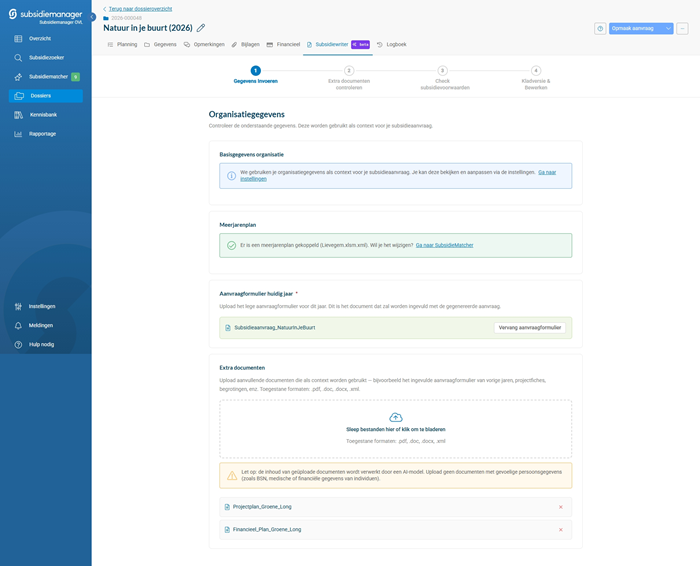Image resolution: width=700 pixels, height=566 pixels.
Task: Open Instellingen in the sidebar
Action: (x=46, y=306)
